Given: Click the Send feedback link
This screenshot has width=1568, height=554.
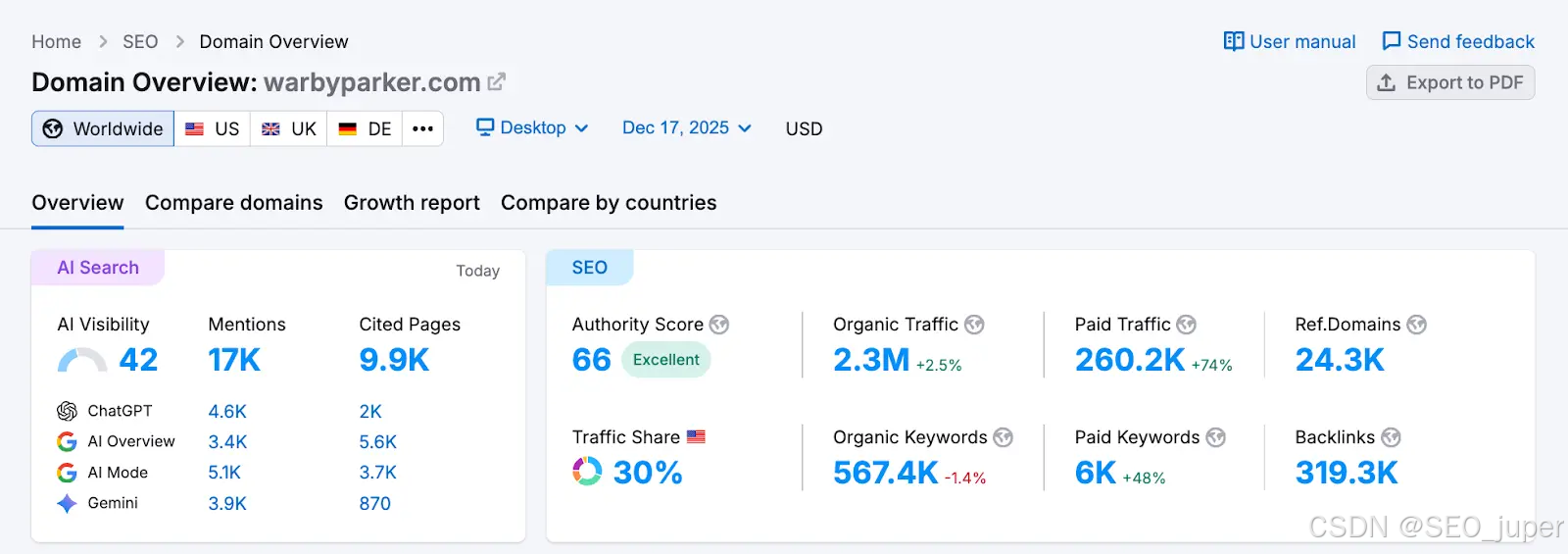Looking at the screenshot, I should point(1458,41).
